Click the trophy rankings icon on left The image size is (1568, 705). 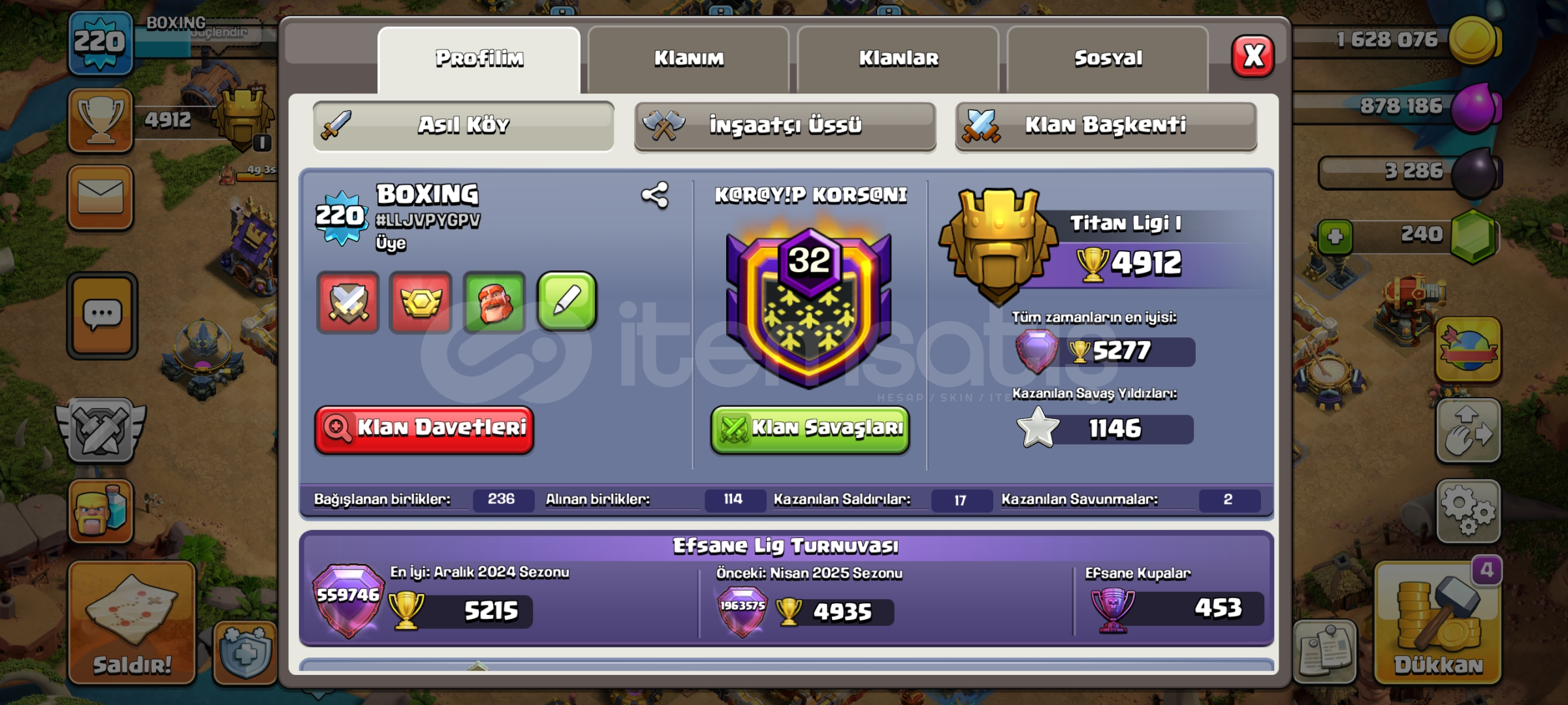(101, 120)
